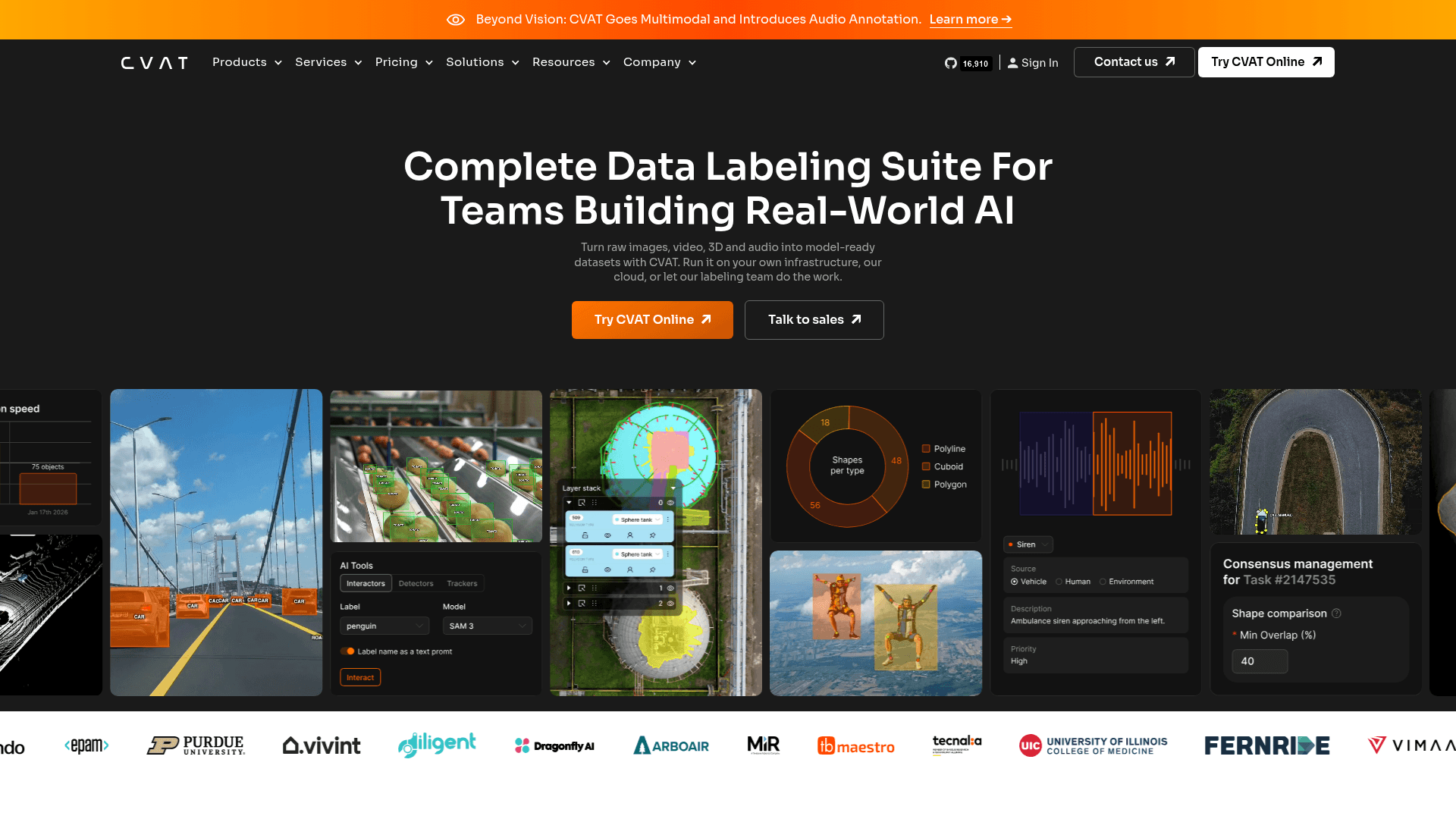Click the help icon beside Shape comparison
This screenshot has width=1456, height=819.
point(1337,613)
